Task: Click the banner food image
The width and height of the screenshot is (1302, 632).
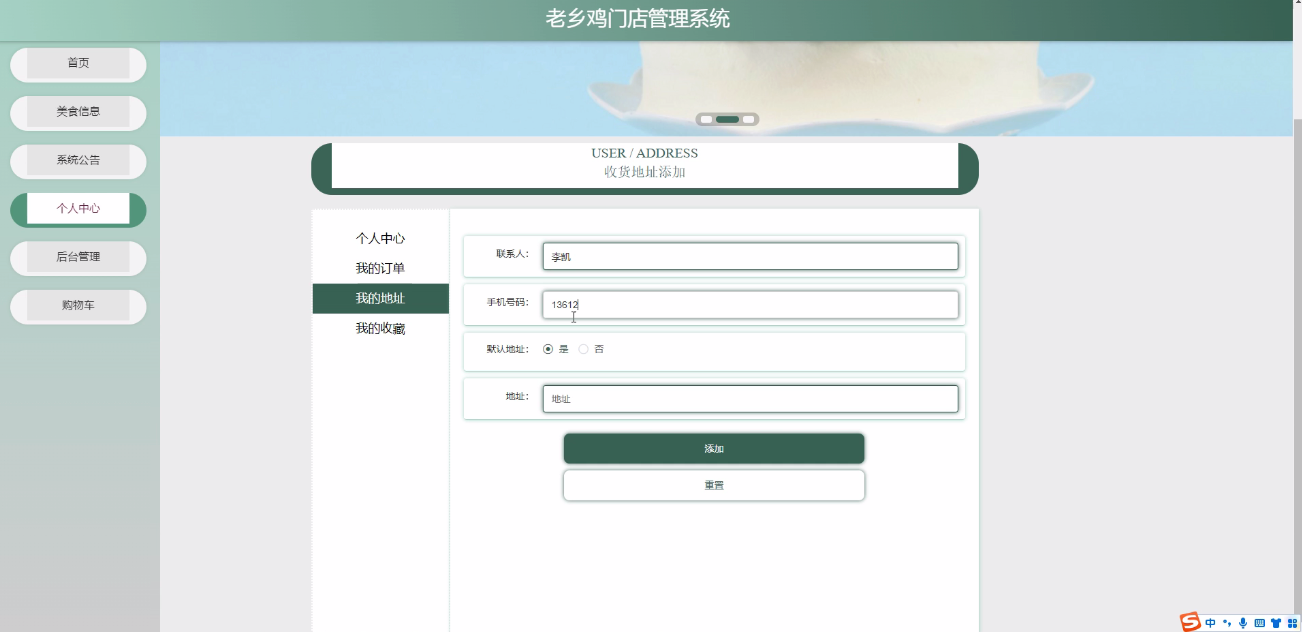Action: (x=726, y=88)
